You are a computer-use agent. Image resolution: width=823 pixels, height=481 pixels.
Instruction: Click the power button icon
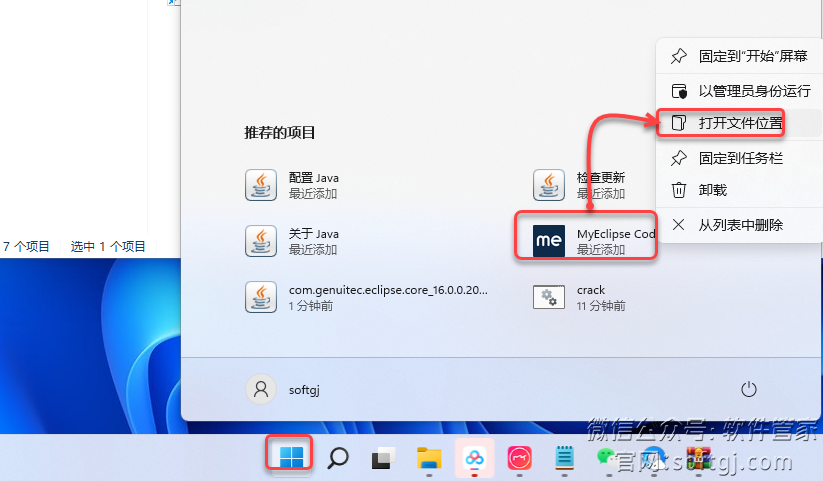(x=748, y=389)
